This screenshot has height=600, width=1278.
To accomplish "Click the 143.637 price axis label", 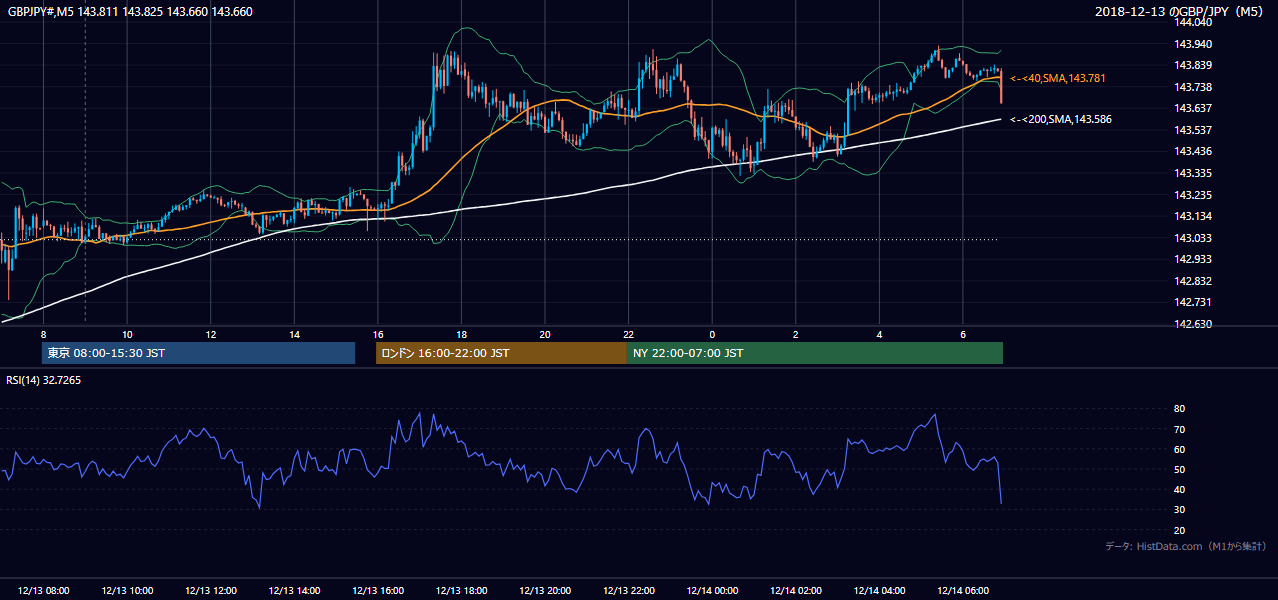I will [x=1193, y=108].
